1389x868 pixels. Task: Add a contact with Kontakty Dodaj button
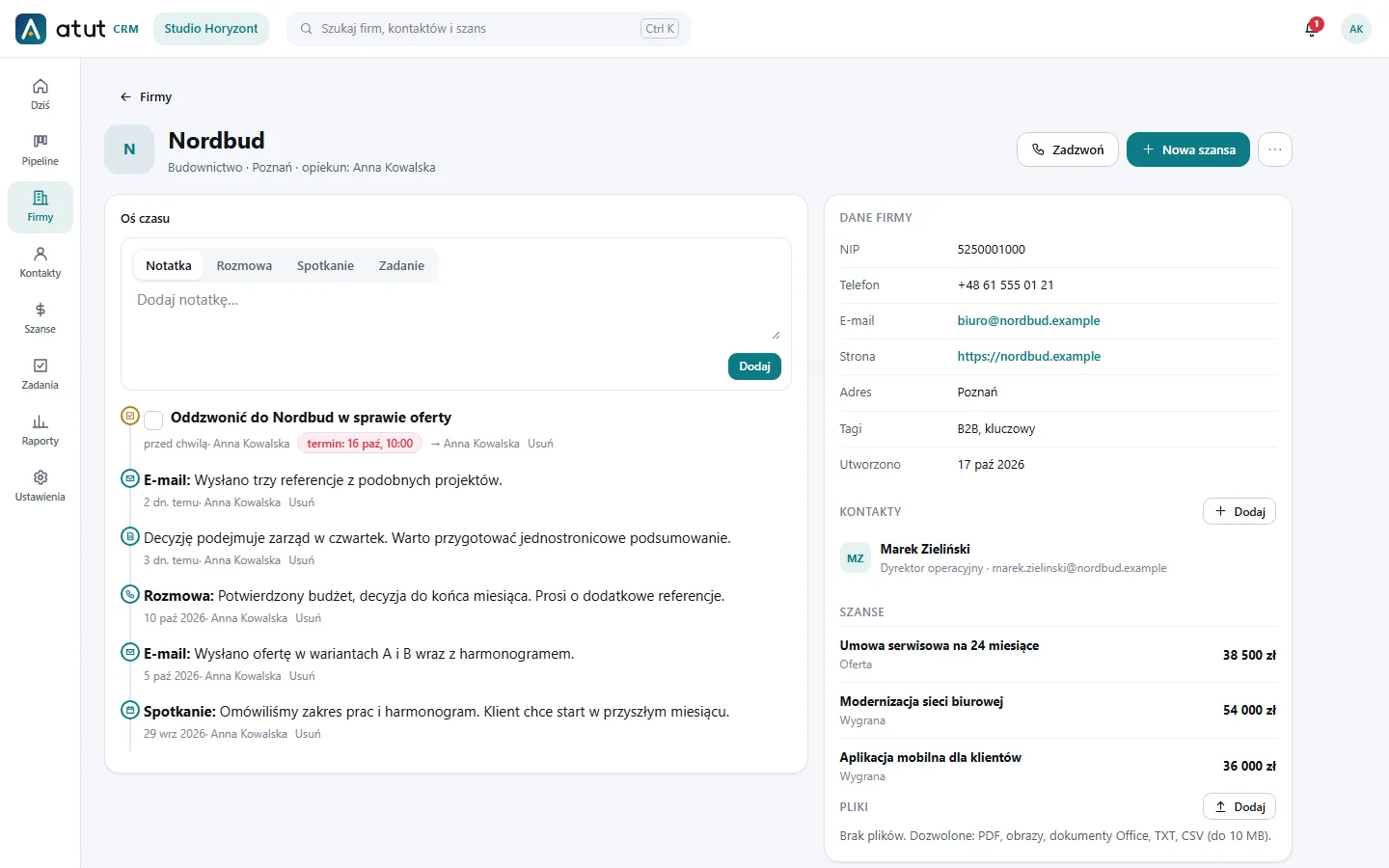coord(1239,511)
